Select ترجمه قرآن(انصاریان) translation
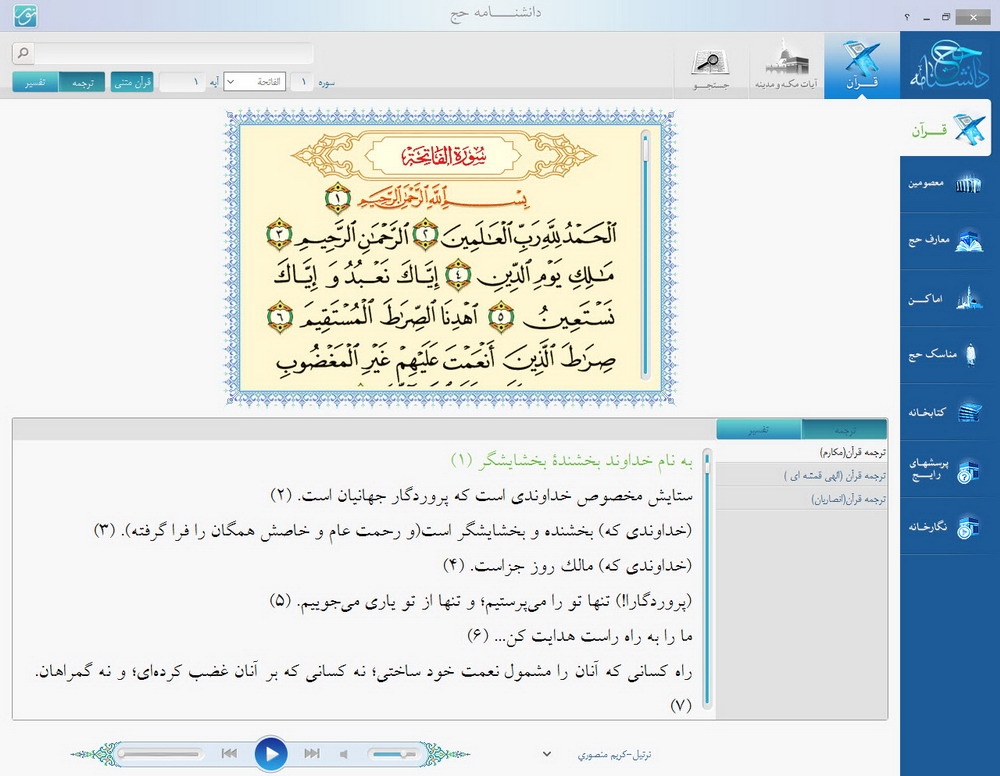 tap(802, 499)
